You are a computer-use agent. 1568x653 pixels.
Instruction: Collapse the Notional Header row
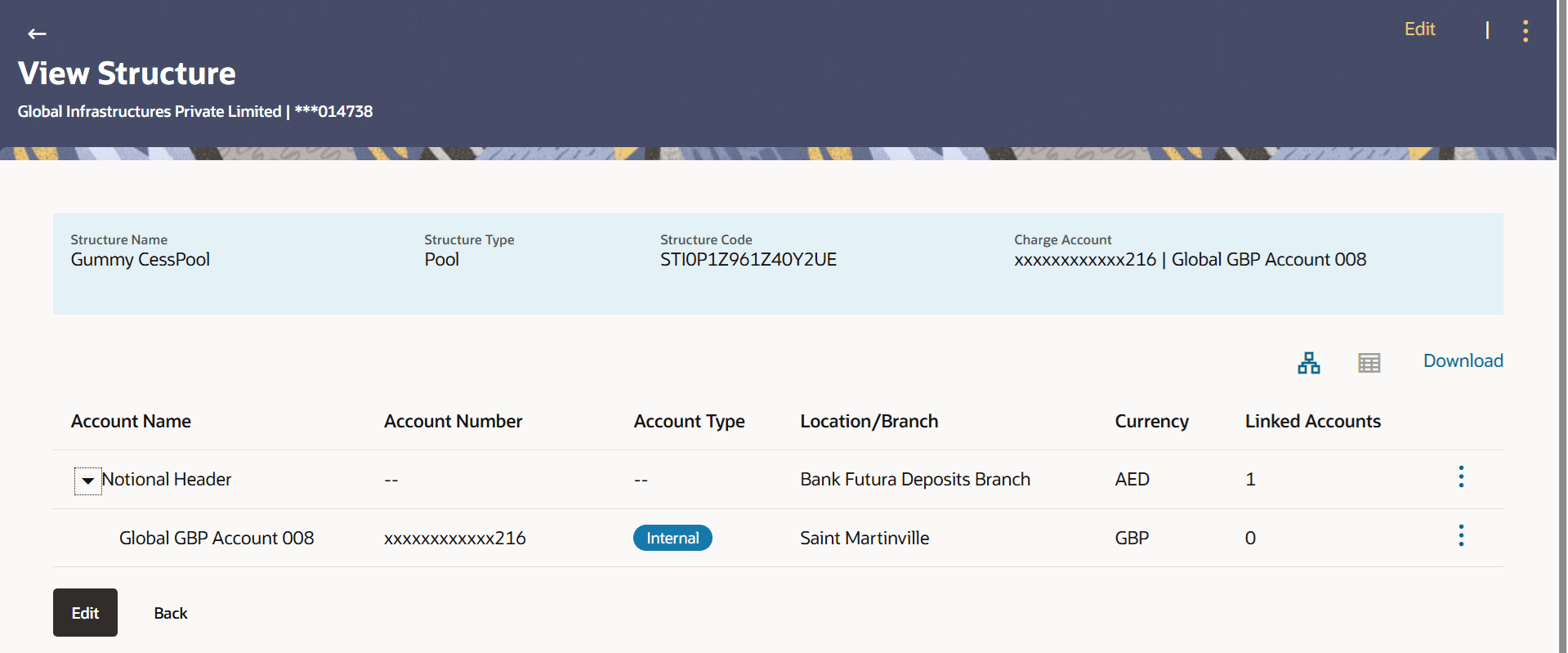point(87,481)
